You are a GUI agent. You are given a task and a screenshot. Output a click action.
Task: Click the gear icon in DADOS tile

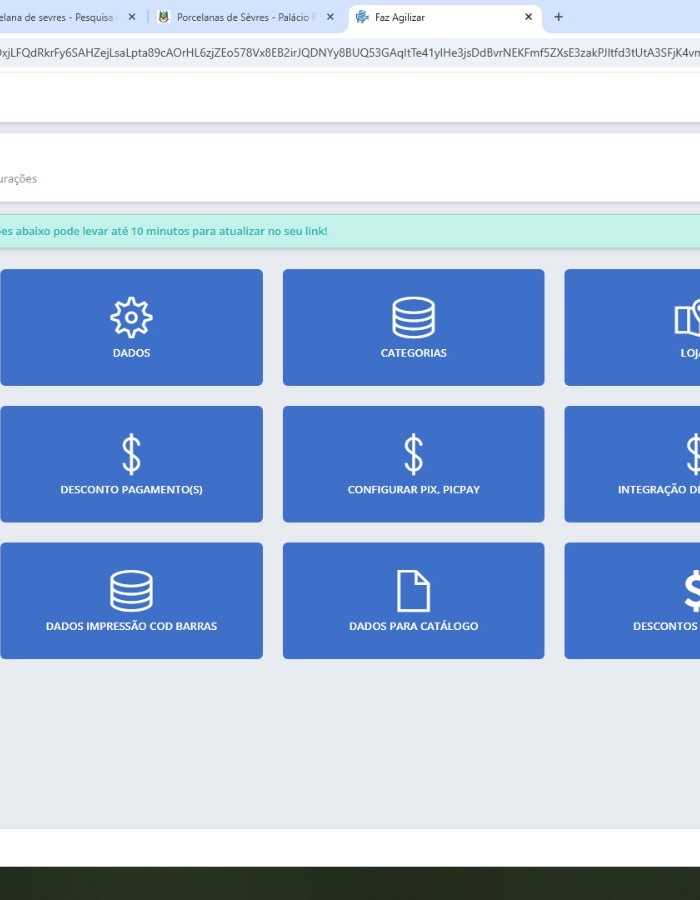[131, 317]
